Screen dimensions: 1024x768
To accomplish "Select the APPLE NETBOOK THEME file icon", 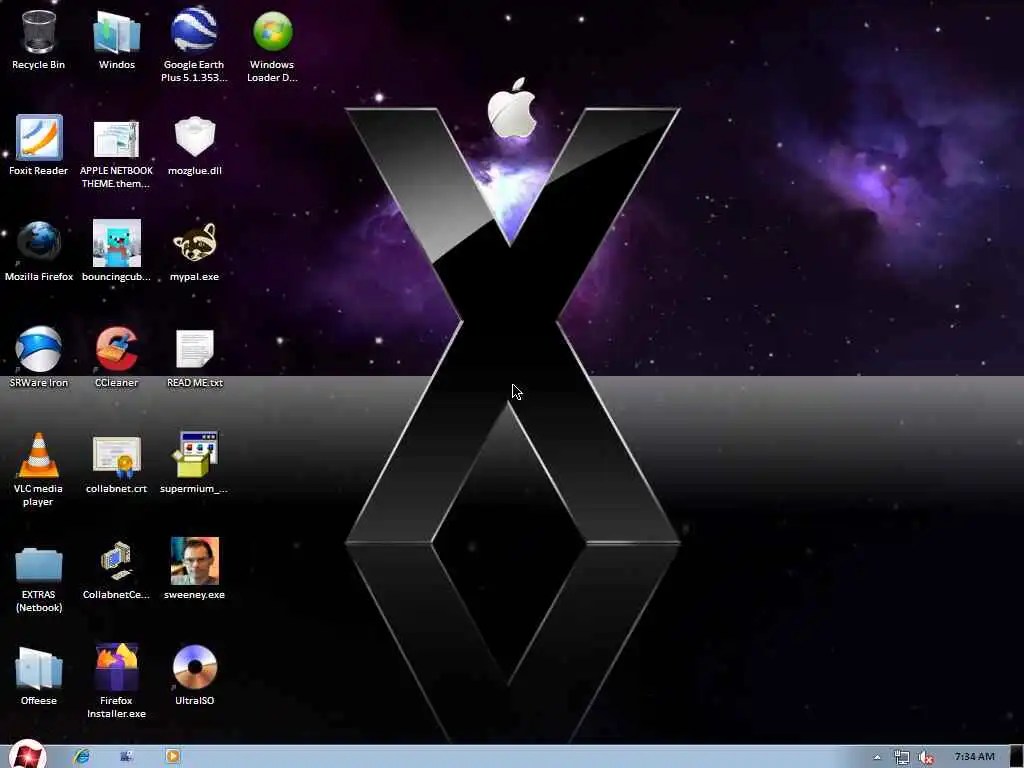I will [x=116, y=138].
